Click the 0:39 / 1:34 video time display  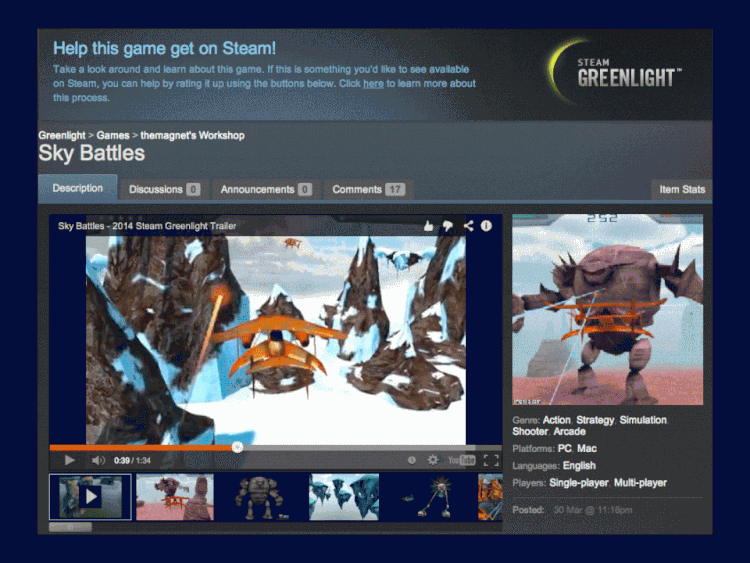pos(132,460)
